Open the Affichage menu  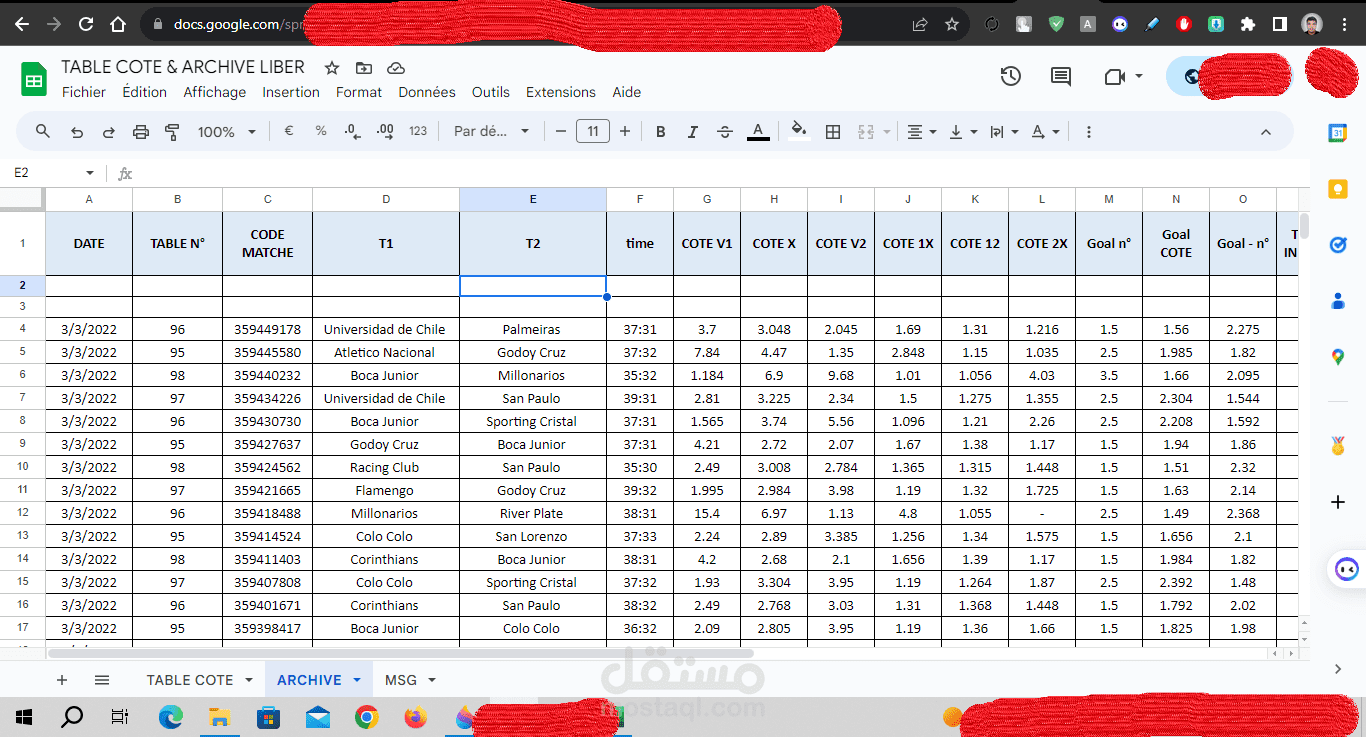(214, 92)
